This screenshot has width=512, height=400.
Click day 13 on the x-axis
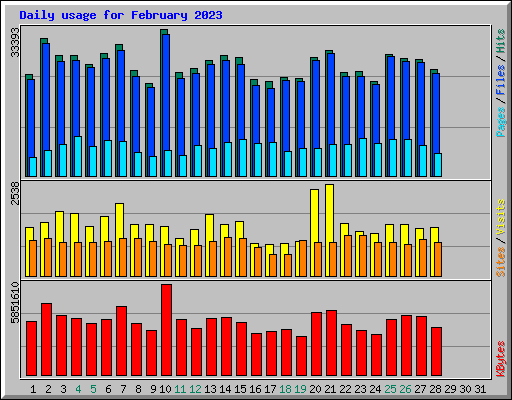[210, 389]
